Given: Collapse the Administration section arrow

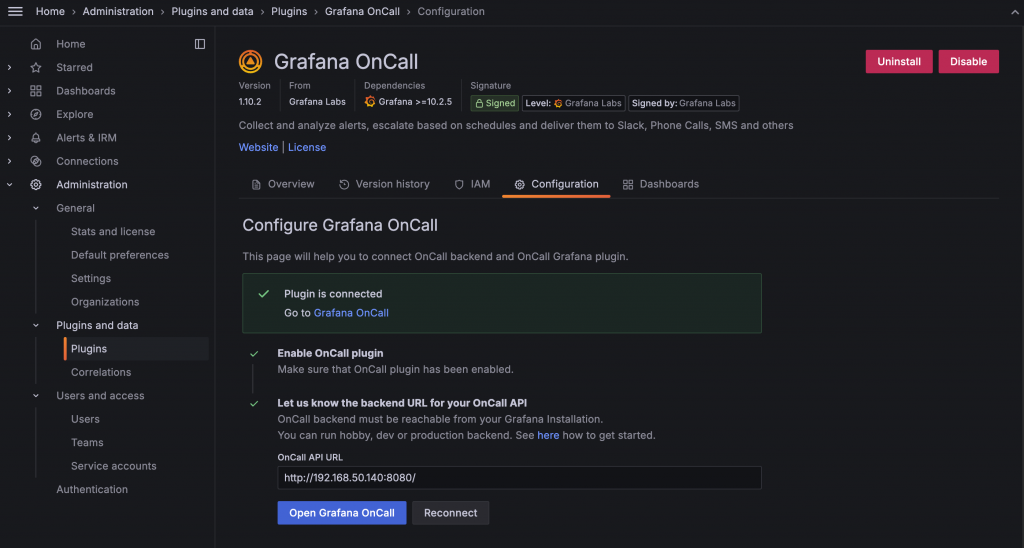Looking at the screenshot, I should 9,185.
